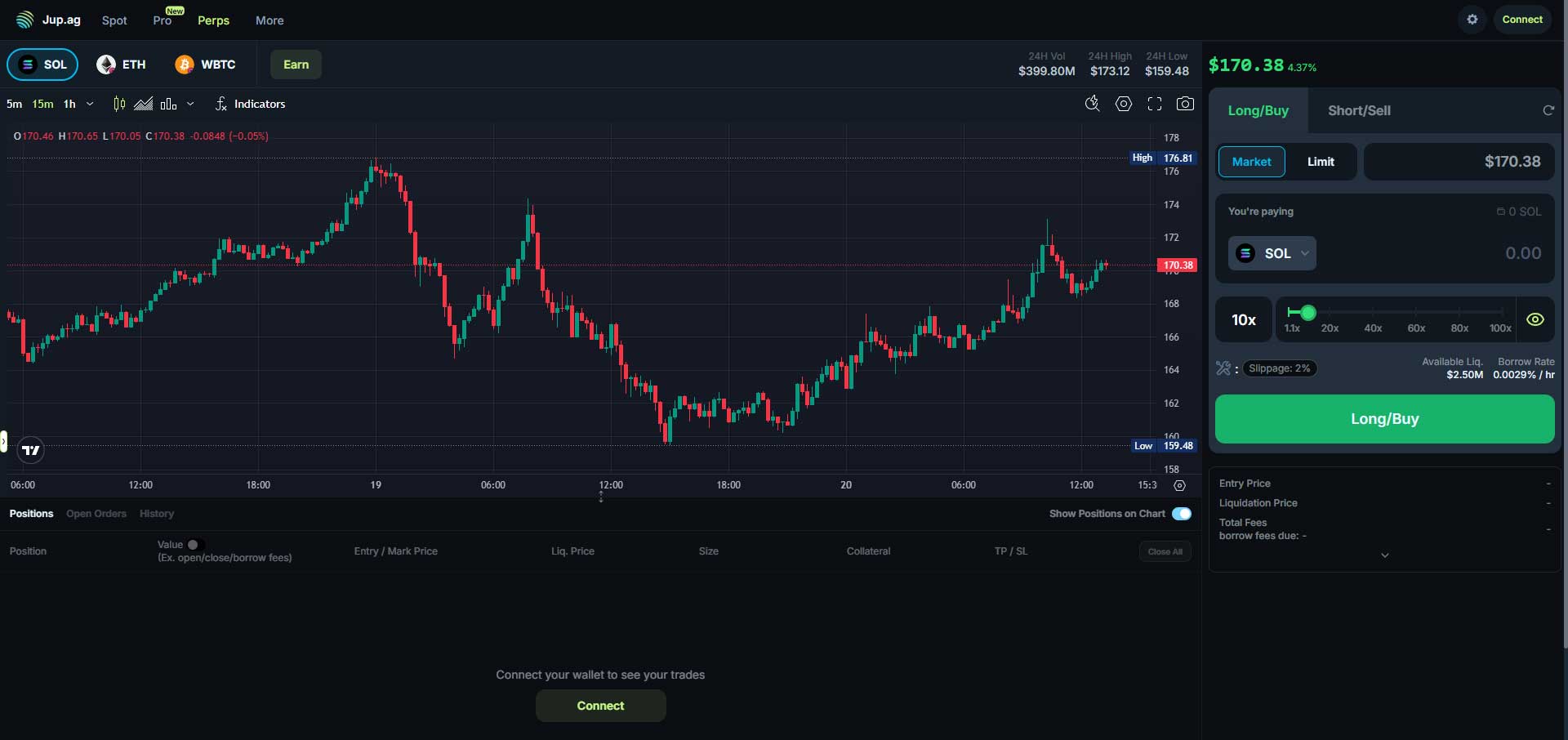Toggle Show Positions on Chart switch
This screenshot has height=740, width=1568.
click(x=1182, y=514)
